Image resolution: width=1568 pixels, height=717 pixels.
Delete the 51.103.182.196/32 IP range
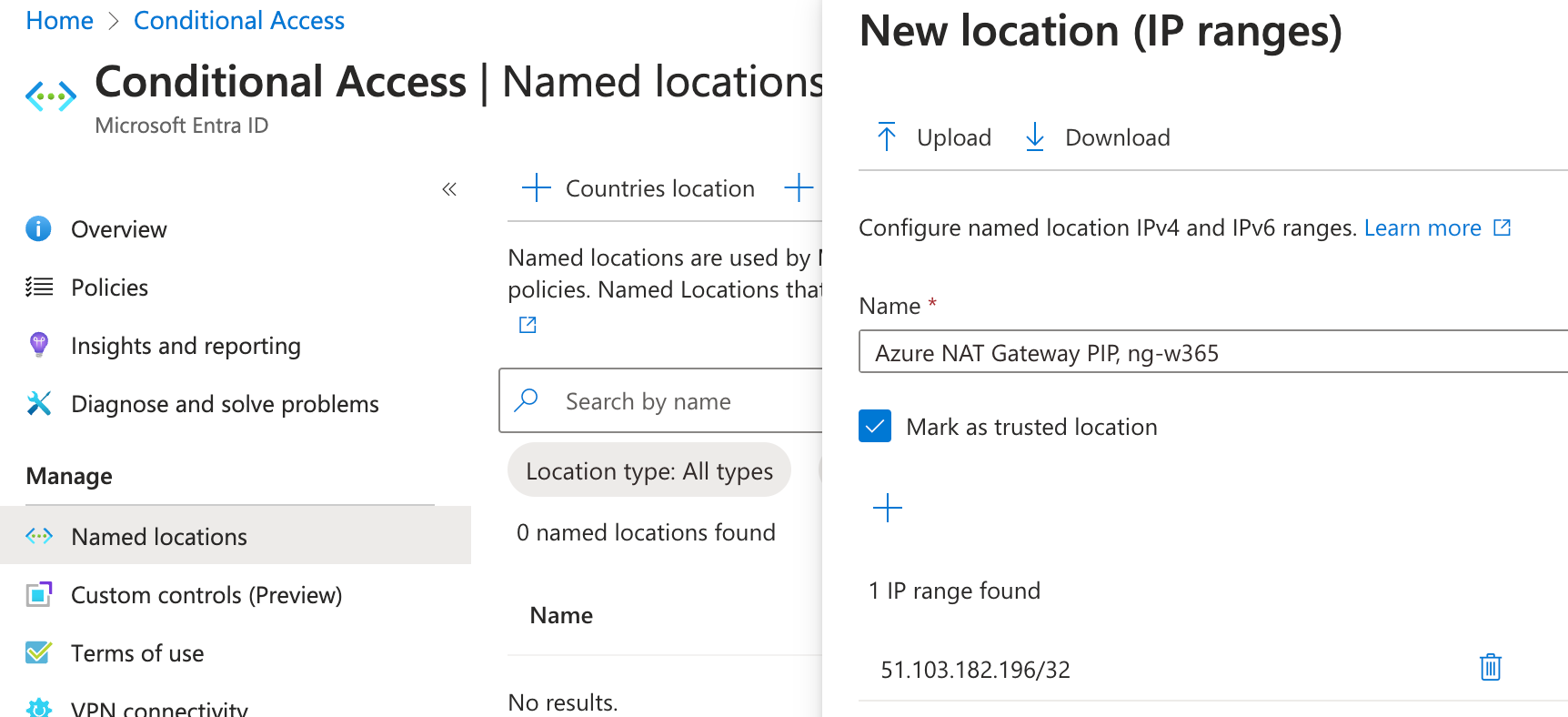[1490, 668]
